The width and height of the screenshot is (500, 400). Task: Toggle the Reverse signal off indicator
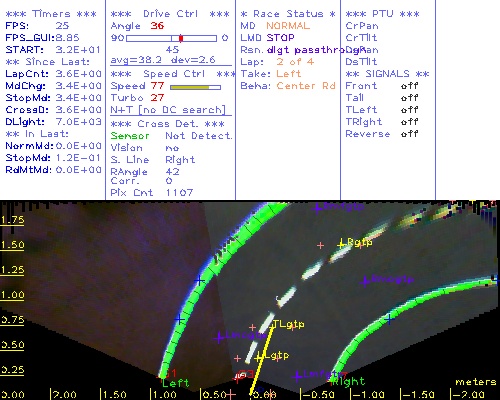point(410,134)
